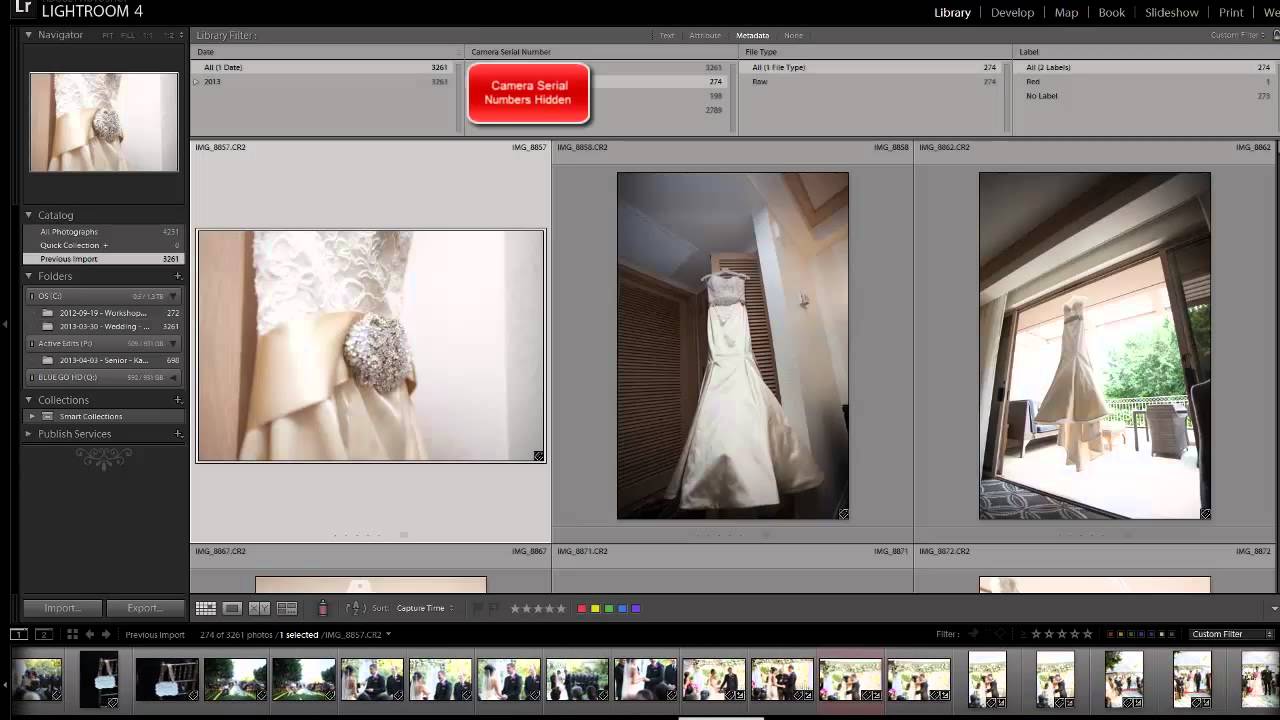
Task: Collapse the Folders panel
Action: pyautogui.click(x=29, y=276)
